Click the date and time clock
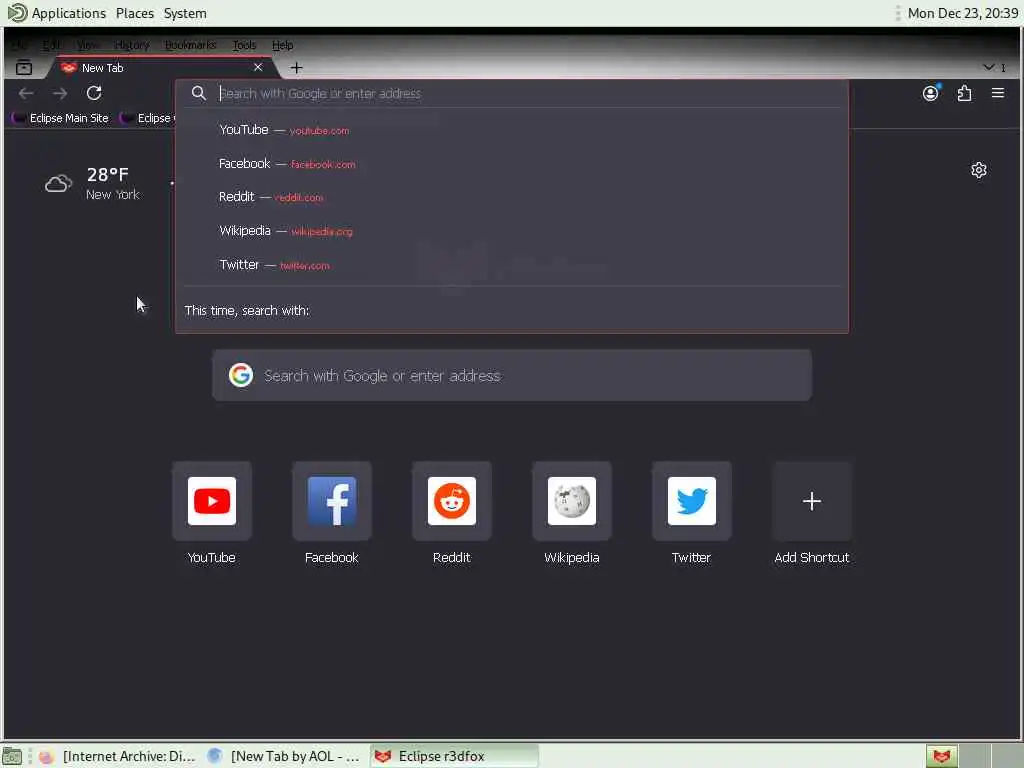Viewport: 1024px width, 768px height. tap(963, 13)
